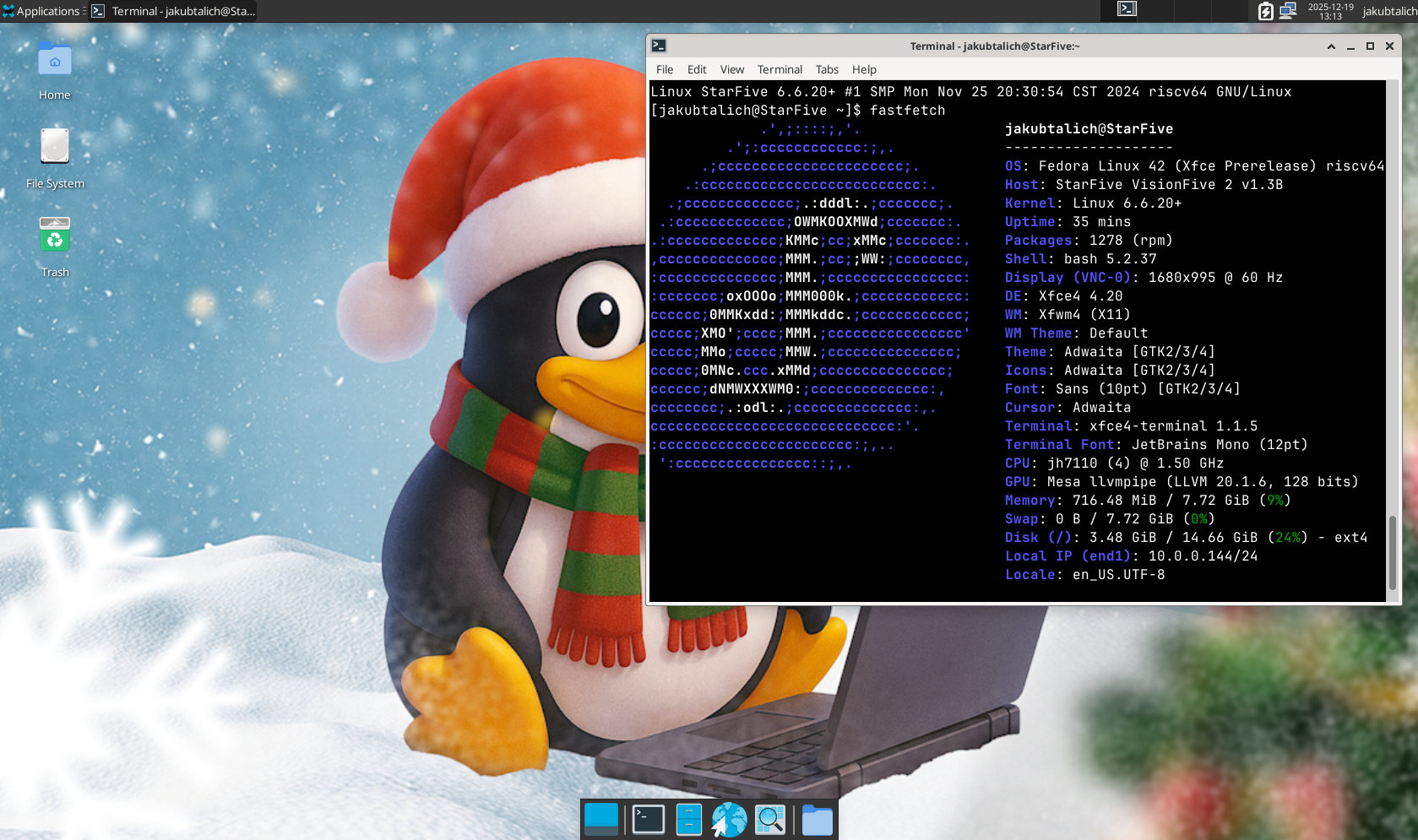Expand the jakubtalich user menu in panel

point(1389,11)
